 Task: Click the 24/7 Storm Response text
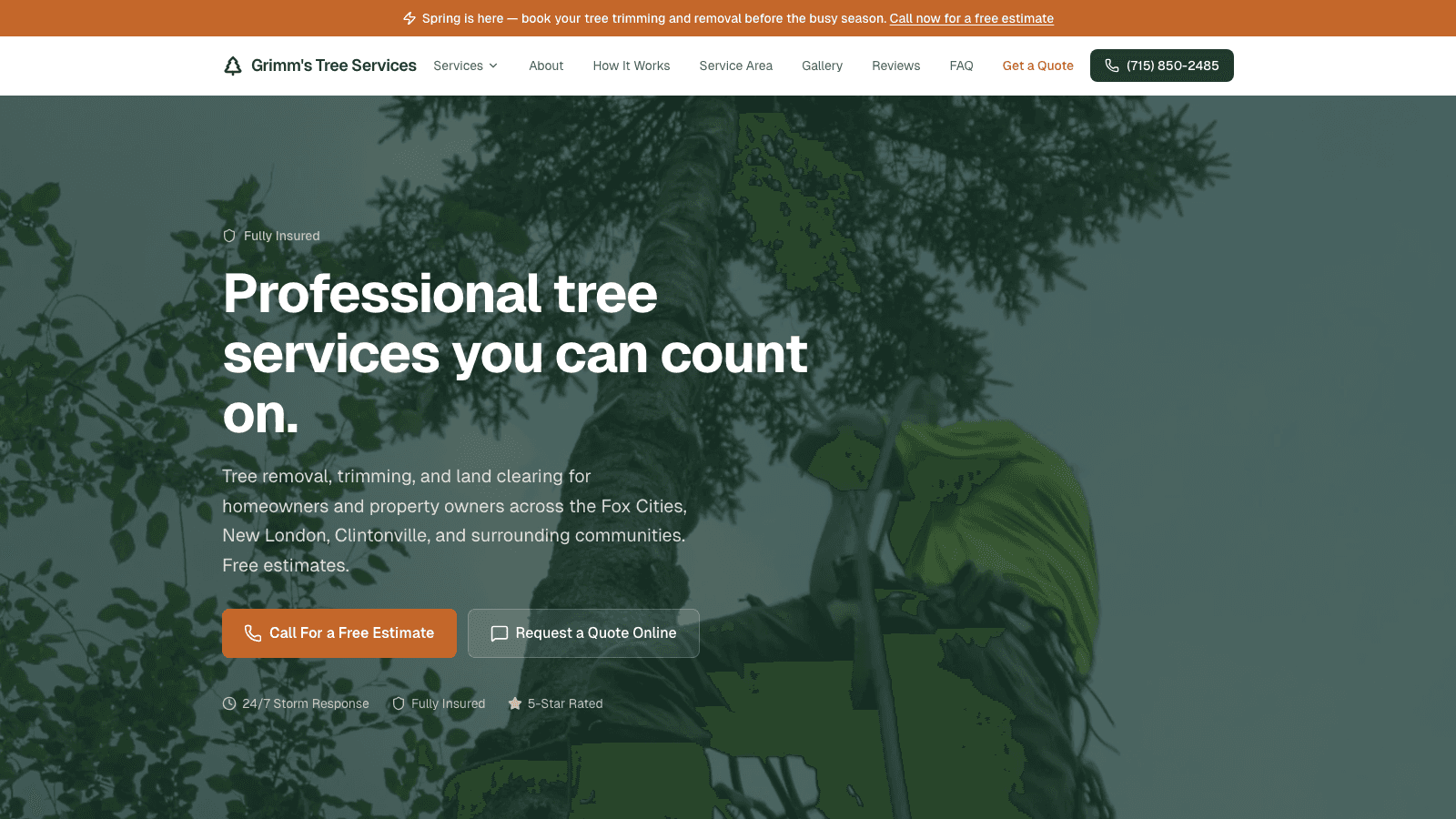point(306,703)
